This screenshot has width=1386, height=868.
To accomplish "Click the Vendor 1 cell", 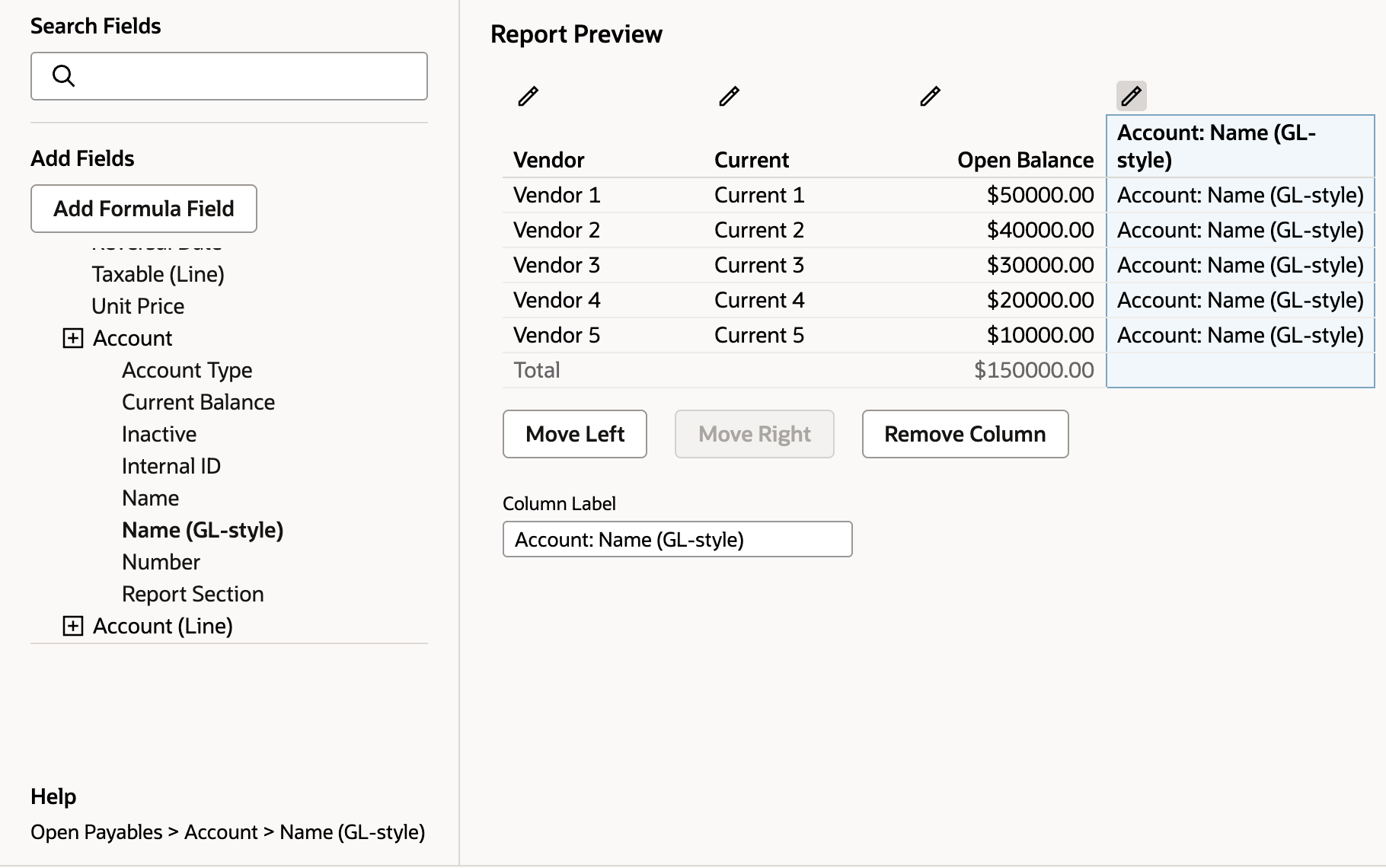I will [x=557, y=195].
